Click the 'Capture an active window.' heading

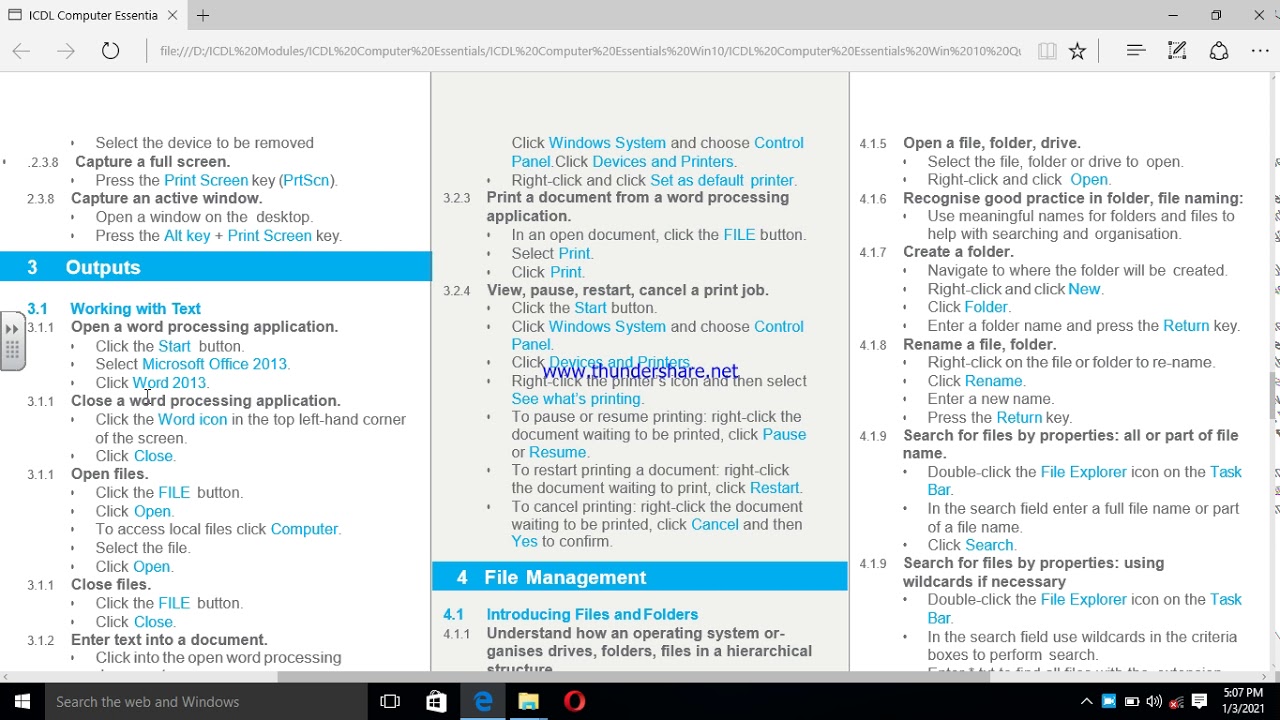click(x=166, y=198)
